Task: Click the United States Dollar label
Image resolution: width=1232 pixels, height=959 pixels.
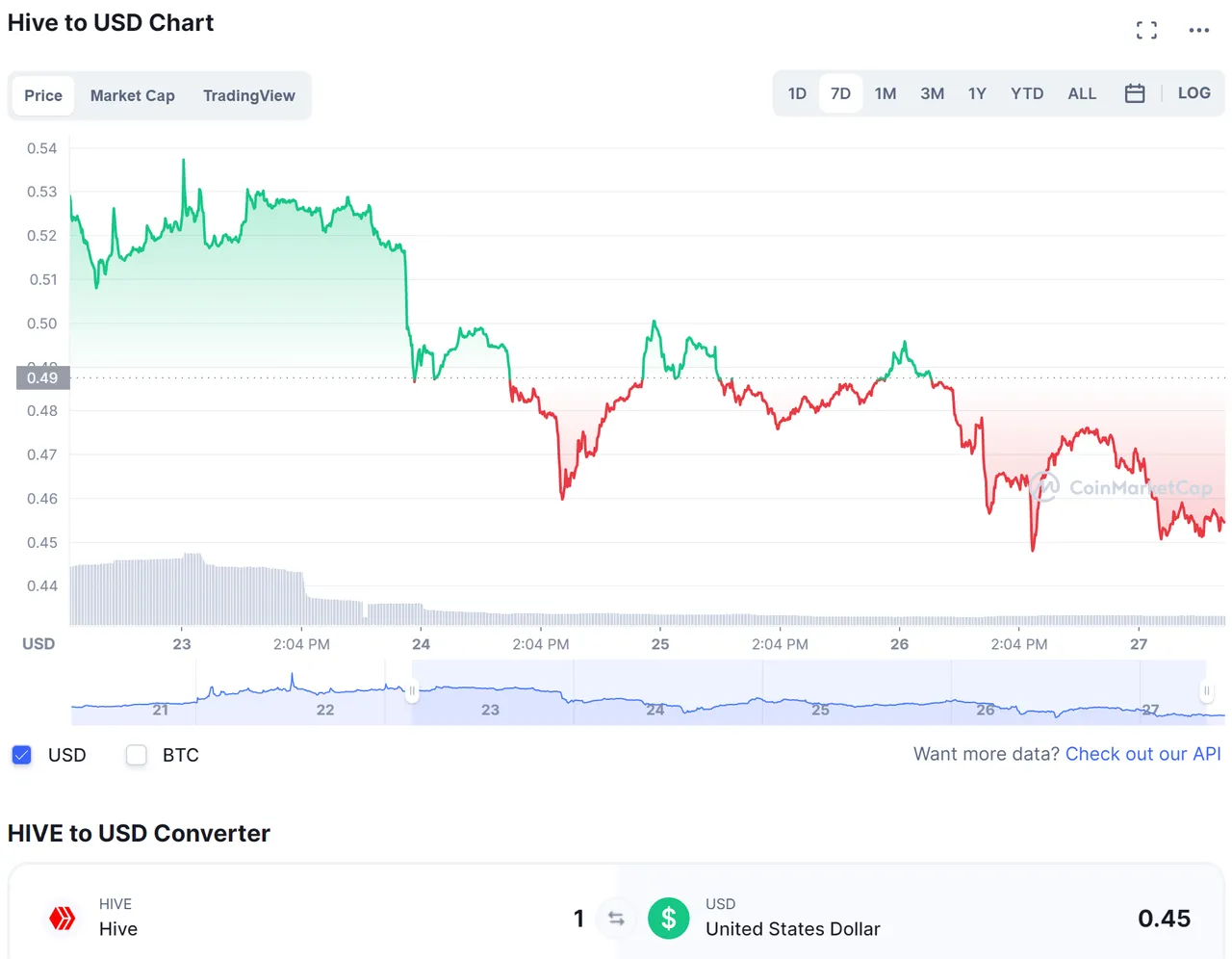Action: pos(792,929)
